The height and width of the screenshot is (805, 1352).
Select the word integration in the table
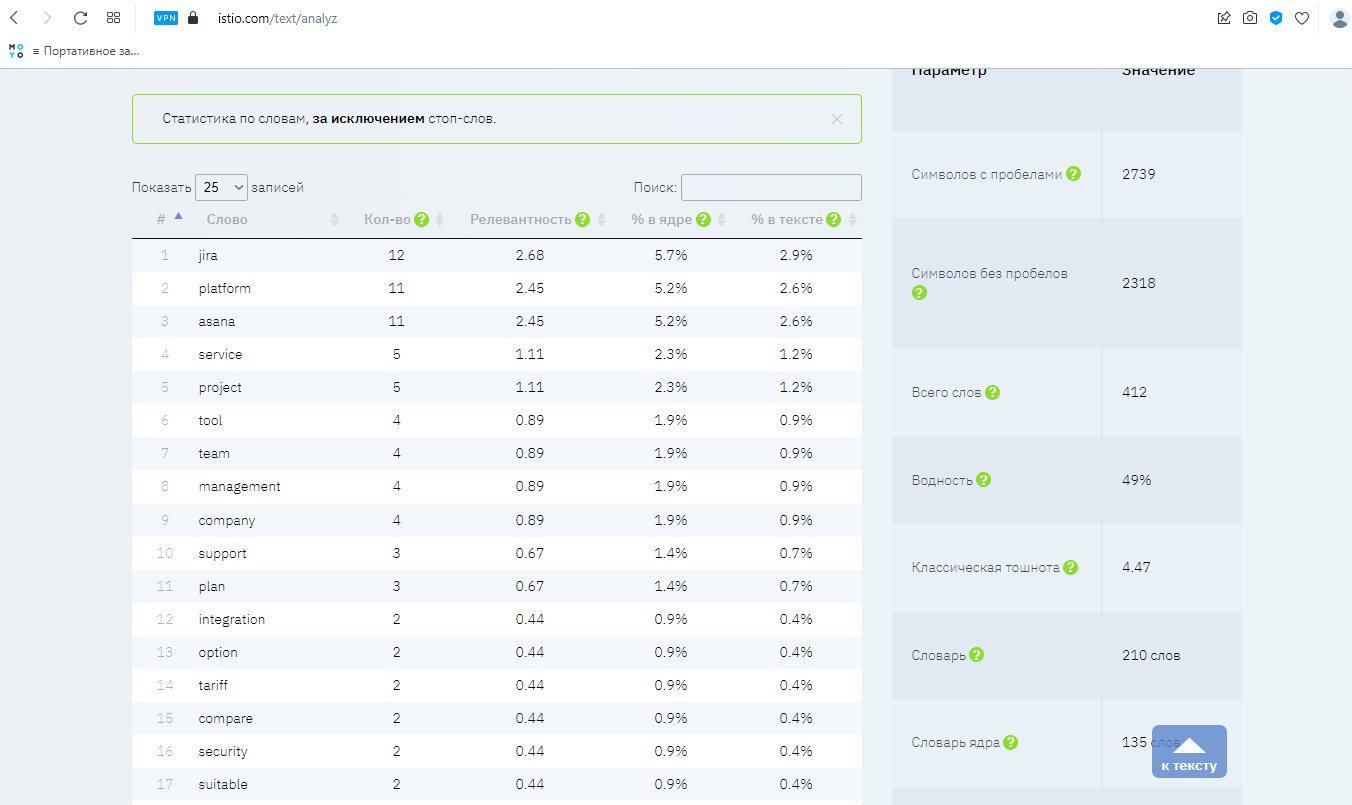point(232,619)
